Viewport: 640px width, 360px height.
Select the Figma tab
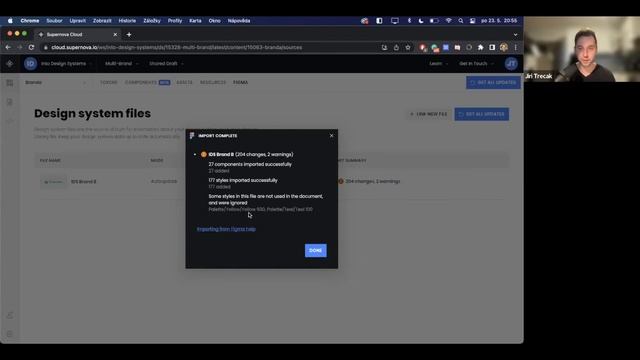click(x=240, y=82)
